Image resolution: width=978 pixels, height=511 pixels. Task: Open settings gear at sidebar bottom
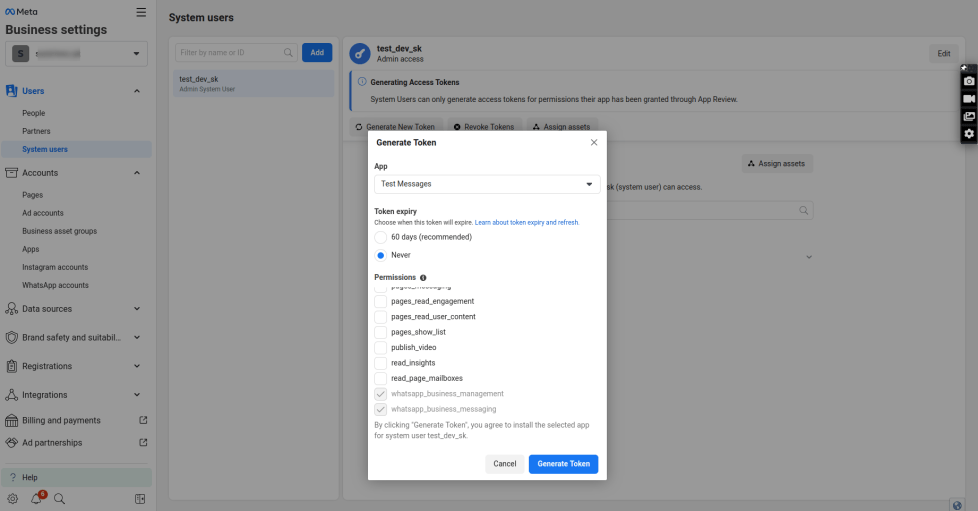12,499
